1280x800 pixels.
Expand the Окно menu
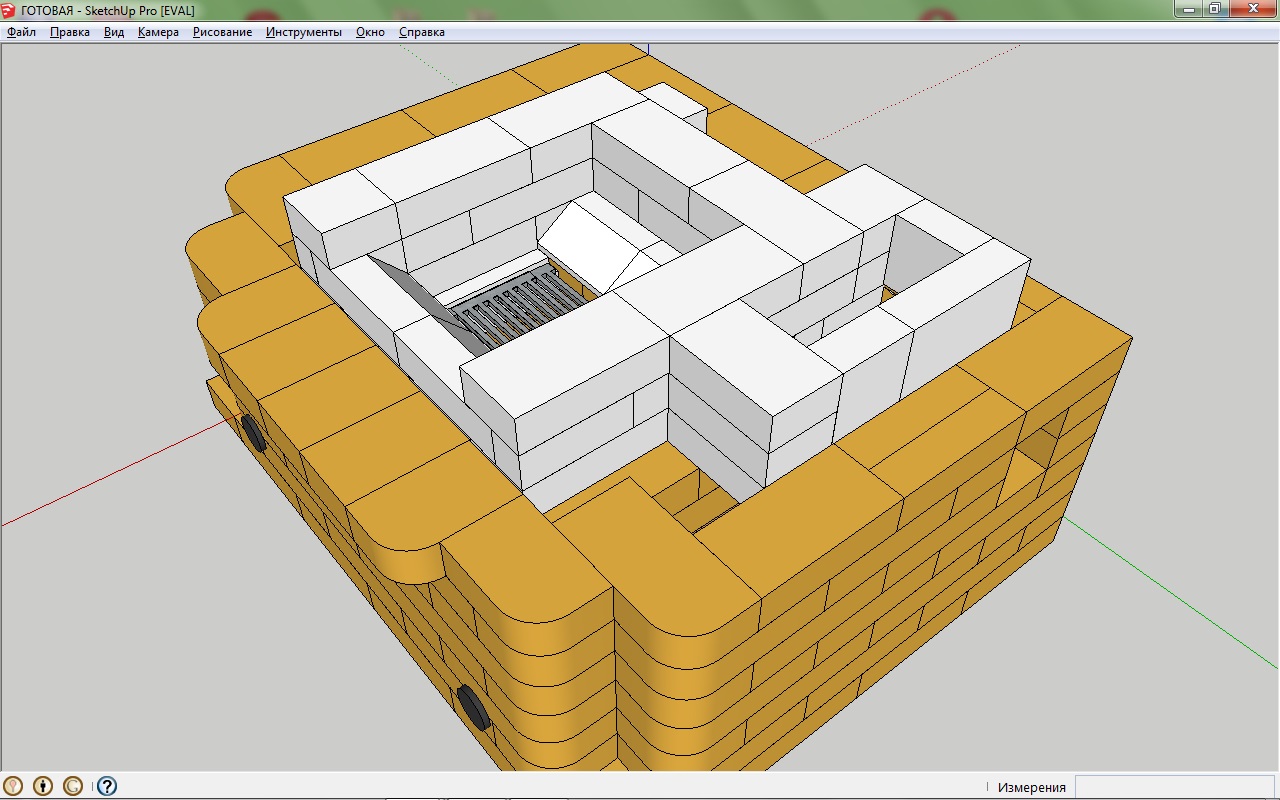370,32
